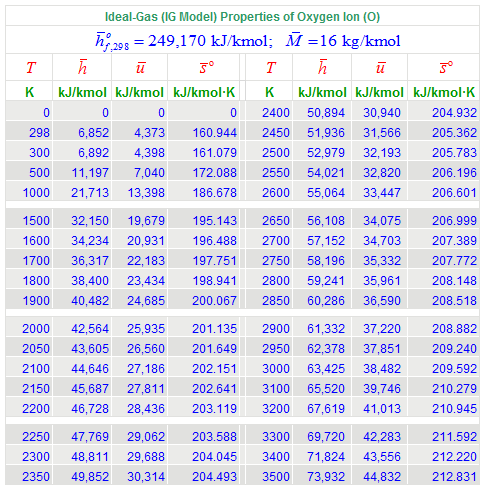Image resolution: width=485 pixels, height=490 pixels.
Task: Click the temperature cell 2700
Action: (x=276, y=241)
